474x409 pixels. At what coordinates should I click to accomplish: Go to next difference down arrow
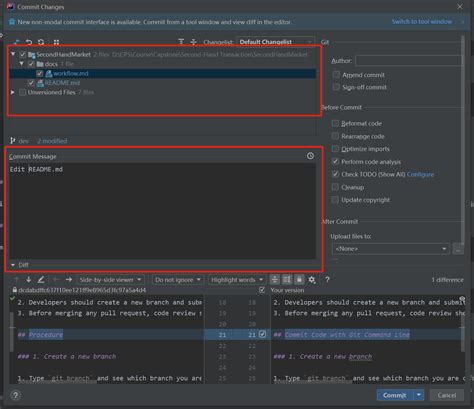pos(29,279)
